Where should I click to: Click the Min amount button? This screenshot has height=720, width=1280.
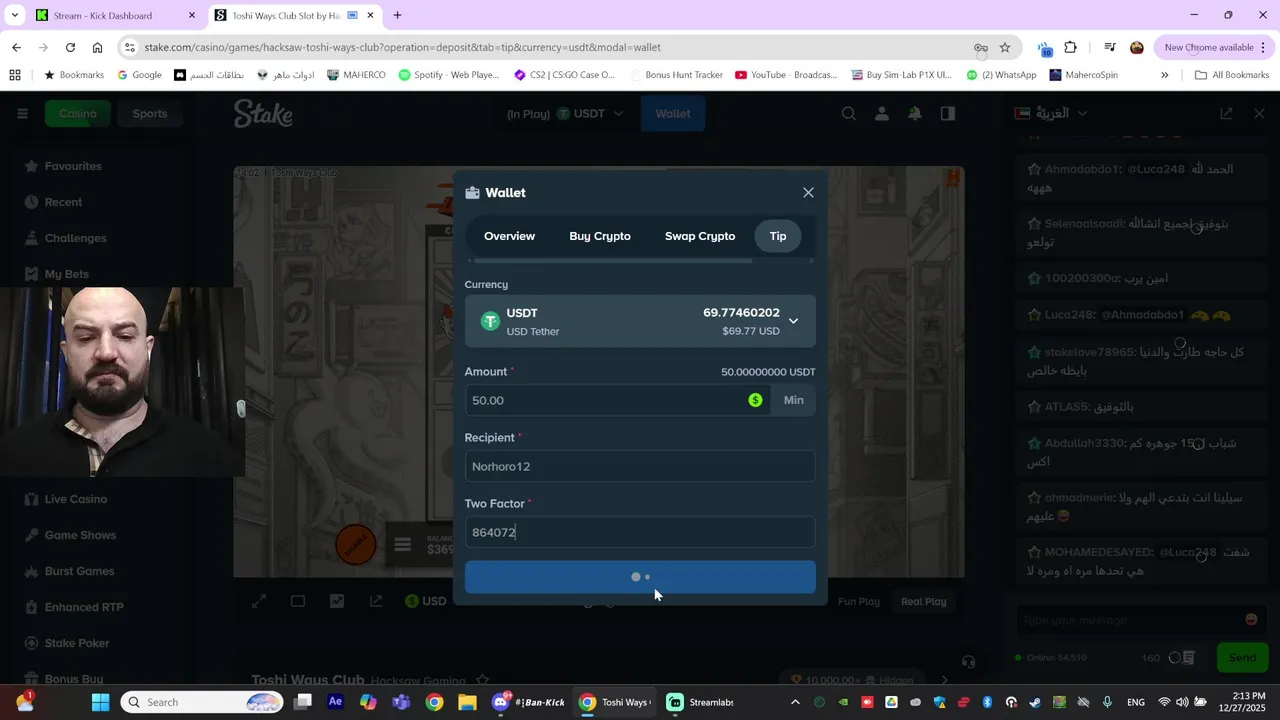793,400
